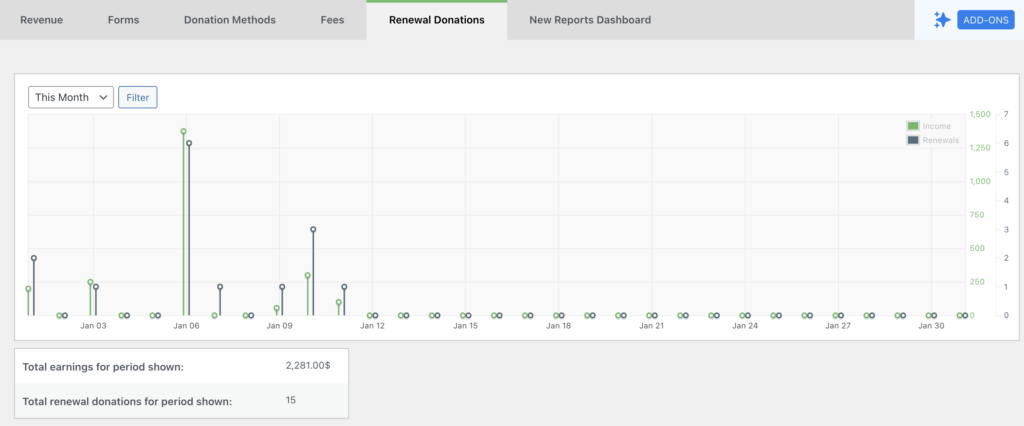
Task: Click the tallest dark renewals peak marker
Action: [189, 143]
